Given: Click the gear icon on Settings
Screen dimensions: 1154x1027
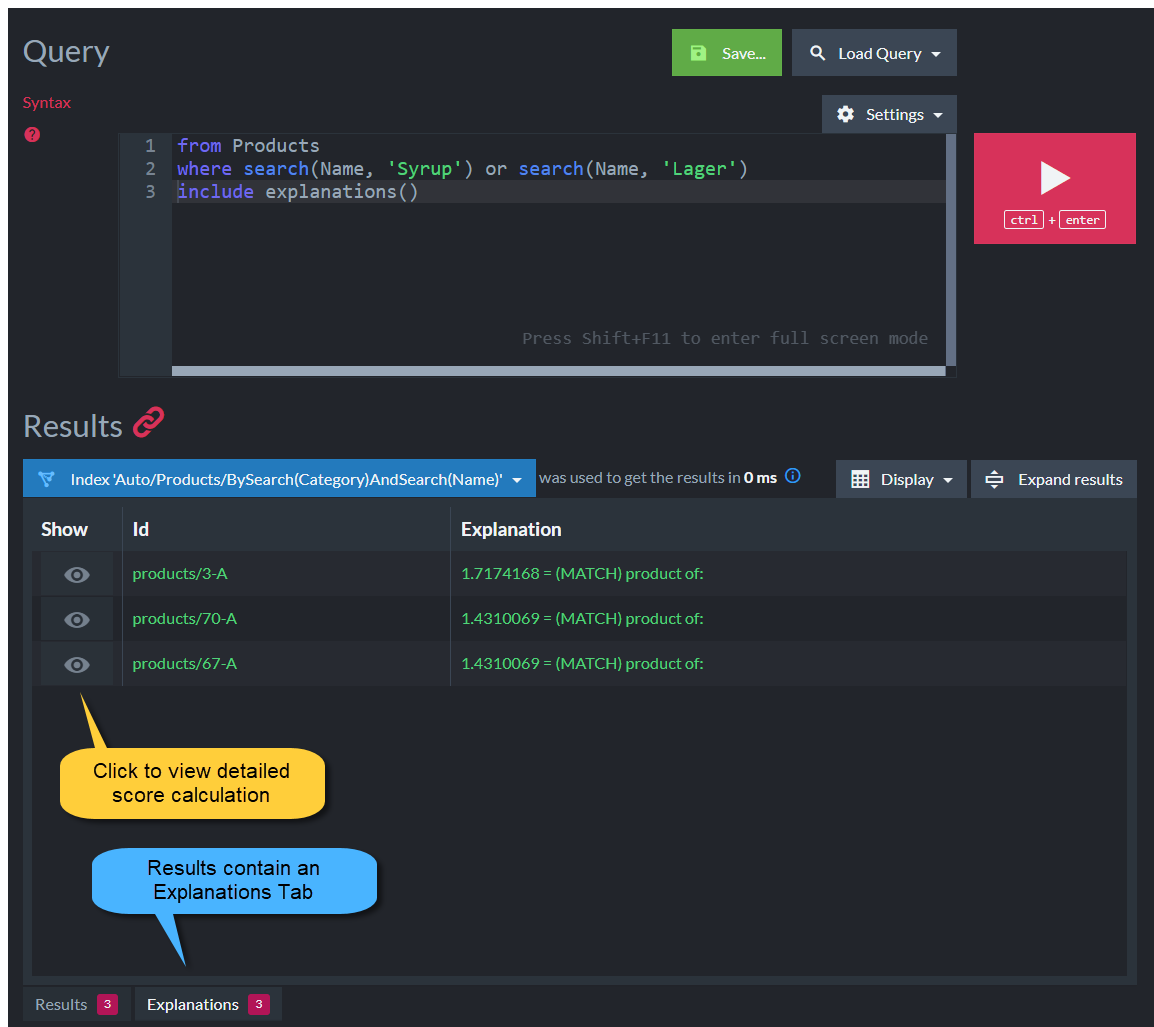Looking at the screenshot, I should click(x=845, y=114).
